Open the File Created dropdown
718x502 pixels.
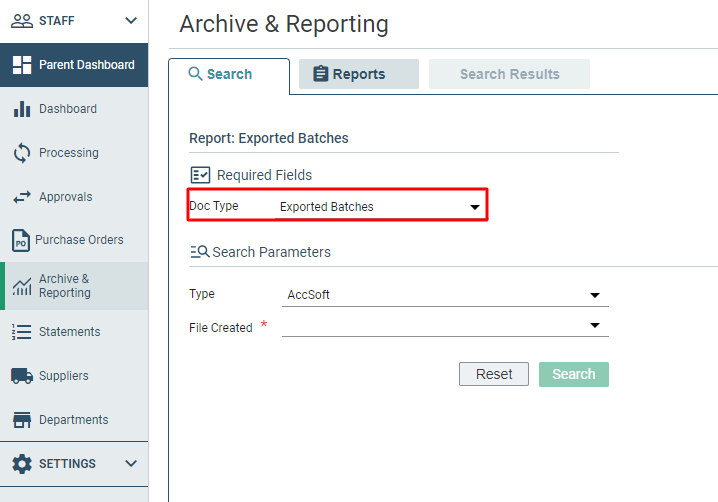(x=445, y=326)
